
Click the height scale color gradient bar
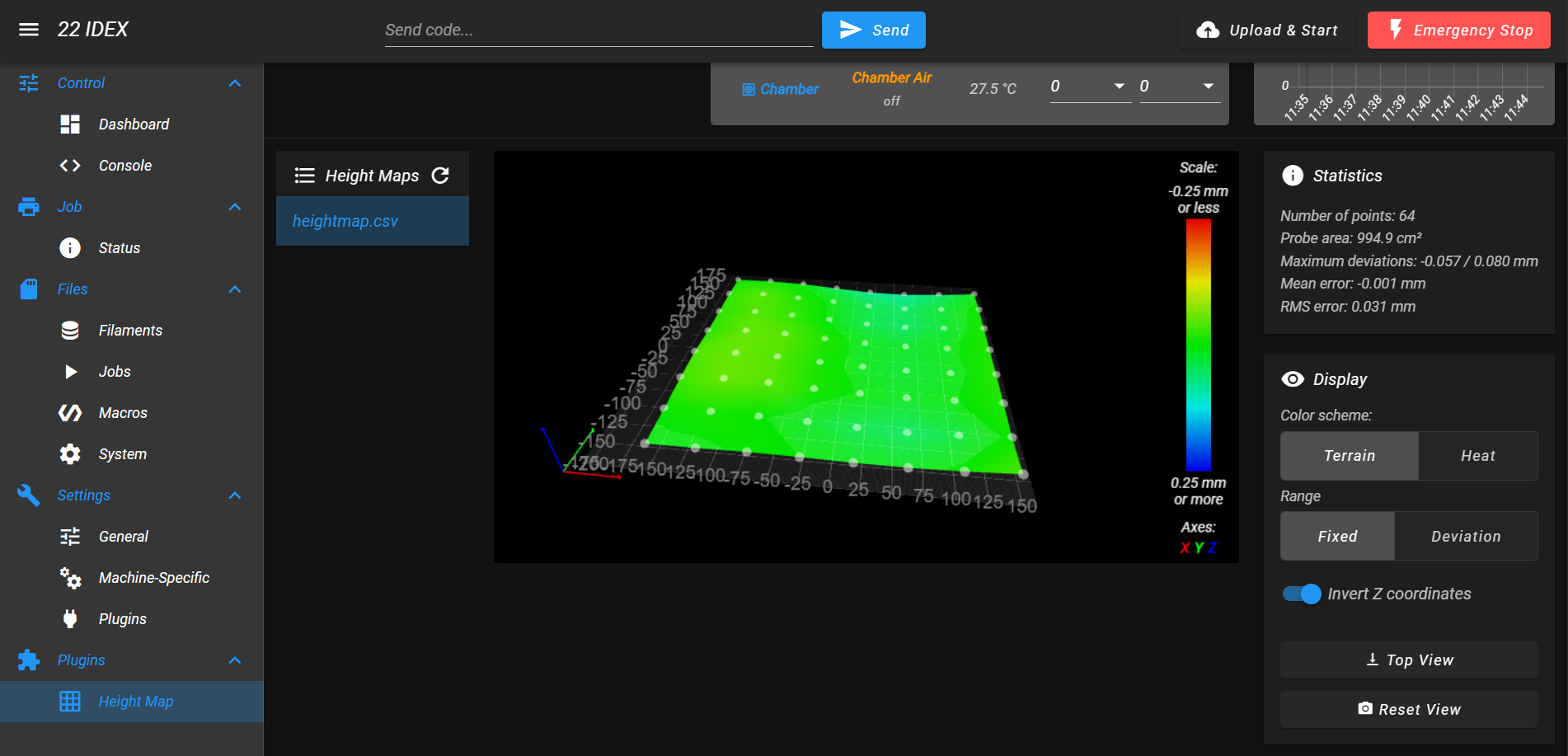click(x=1199, y=345)
